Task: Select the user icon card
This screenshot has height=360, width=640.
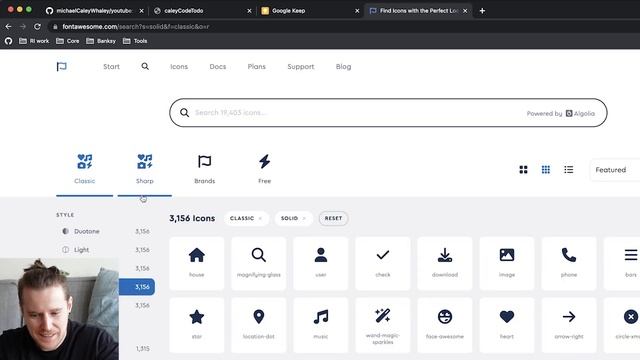Action: click(321, 263)
